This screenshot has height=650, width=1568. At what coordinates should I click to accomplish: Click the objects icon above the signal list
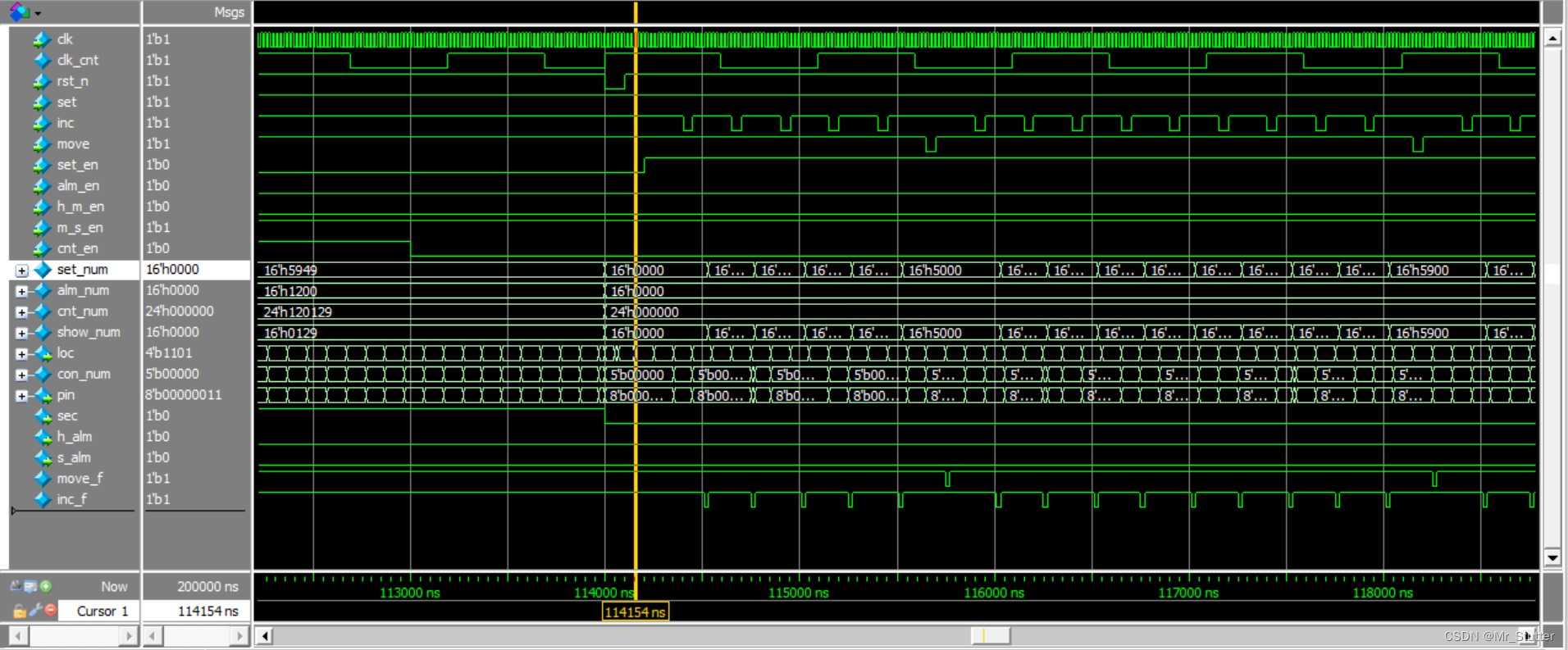19,12
